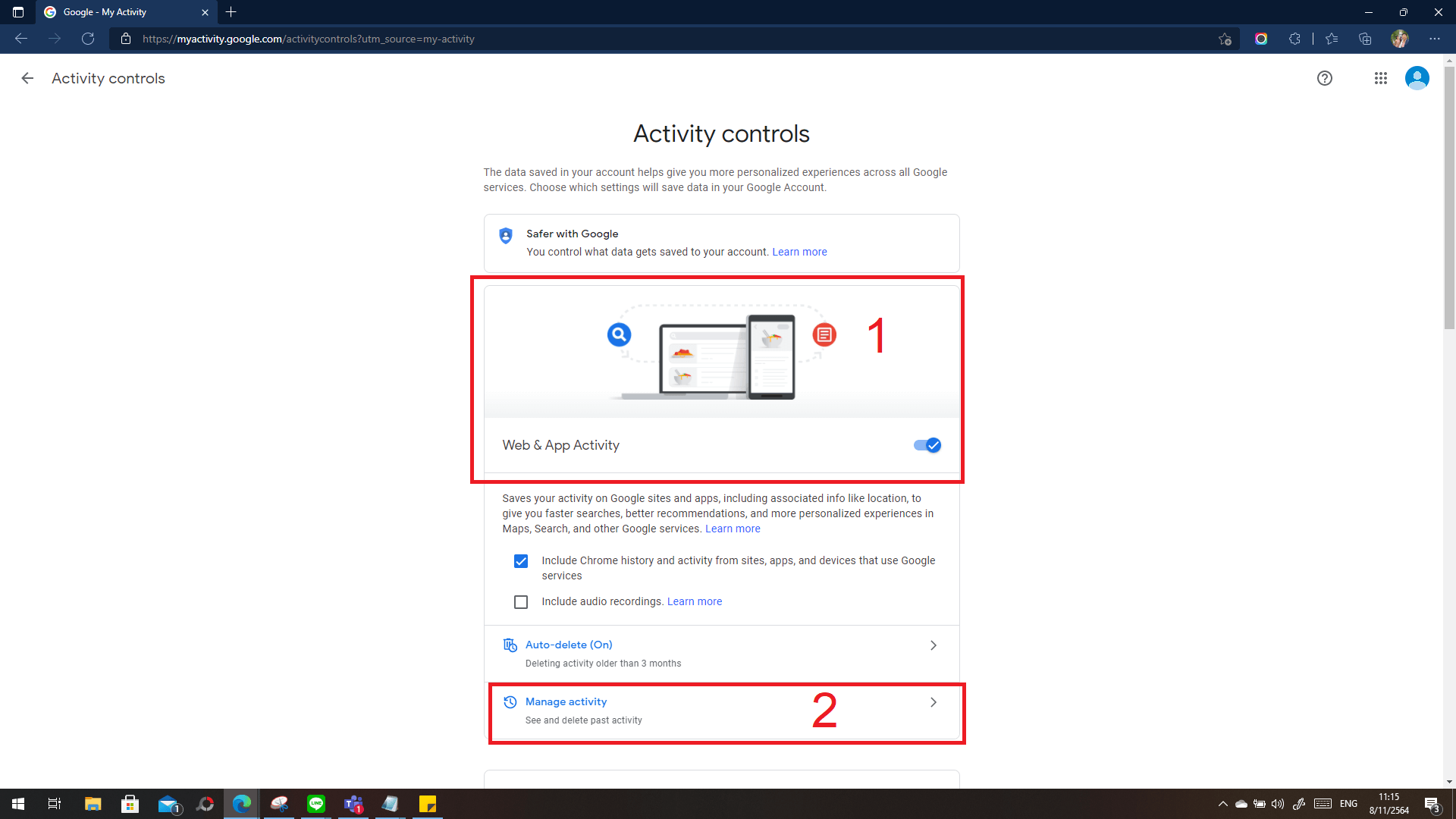Open the Google Account avatar
This screenshot has height=819, width=1456.
[x=1417, y=78]
